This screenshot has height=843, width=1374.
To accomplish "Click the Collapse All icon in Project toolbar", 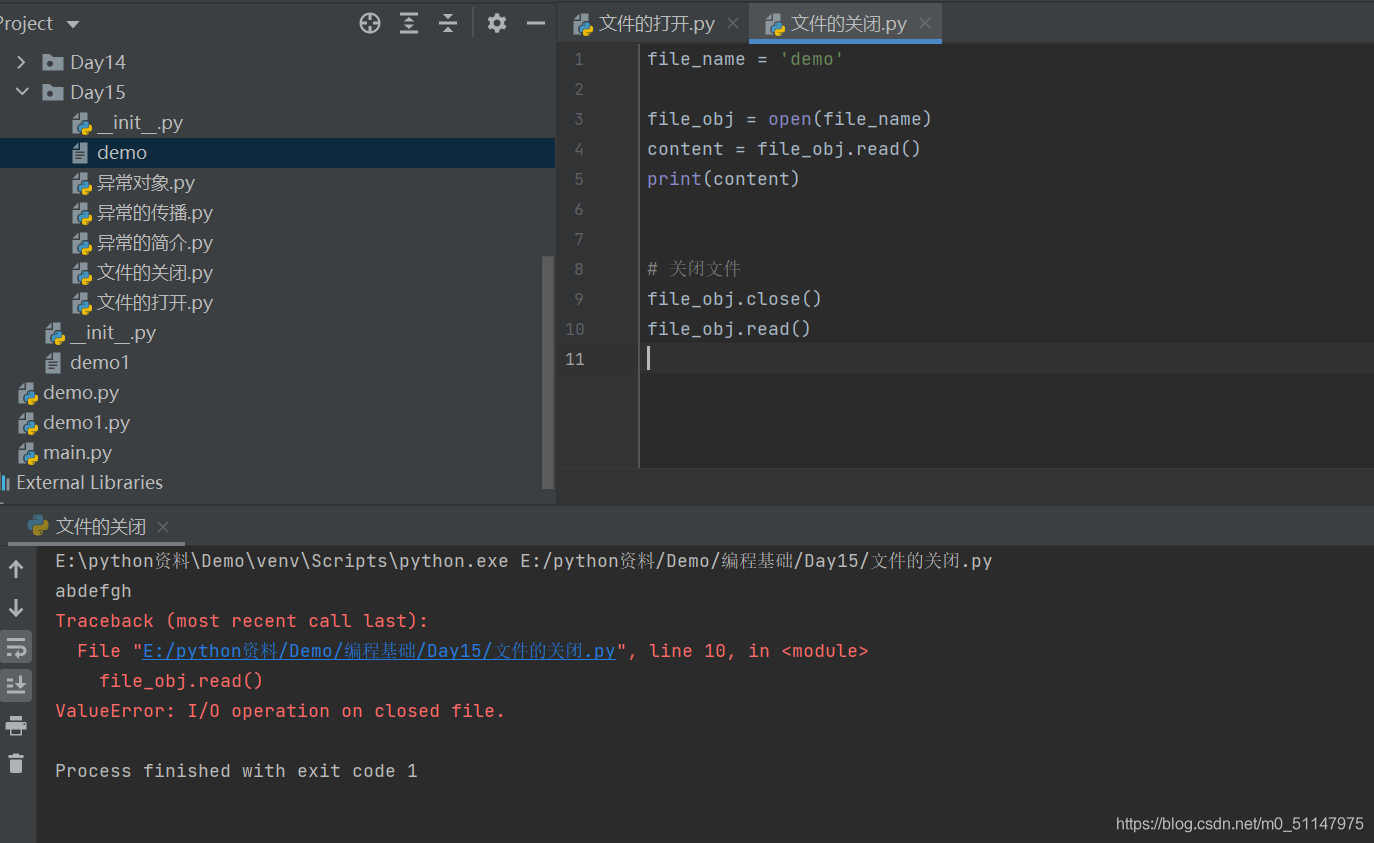I will click(x=448, y=23).
